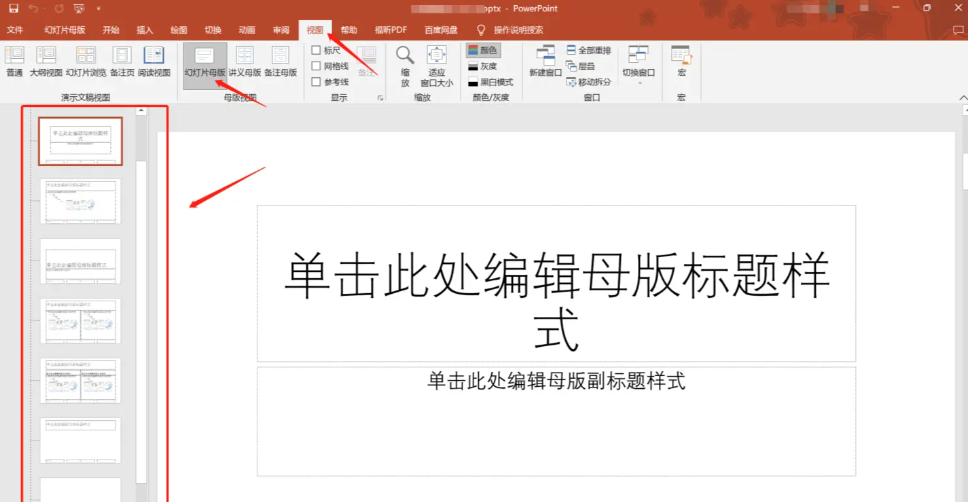This screenshot has width=968, height=502.
Task: Start slideshow from beginning via quick access icon
Action: [x=79, y=9]
